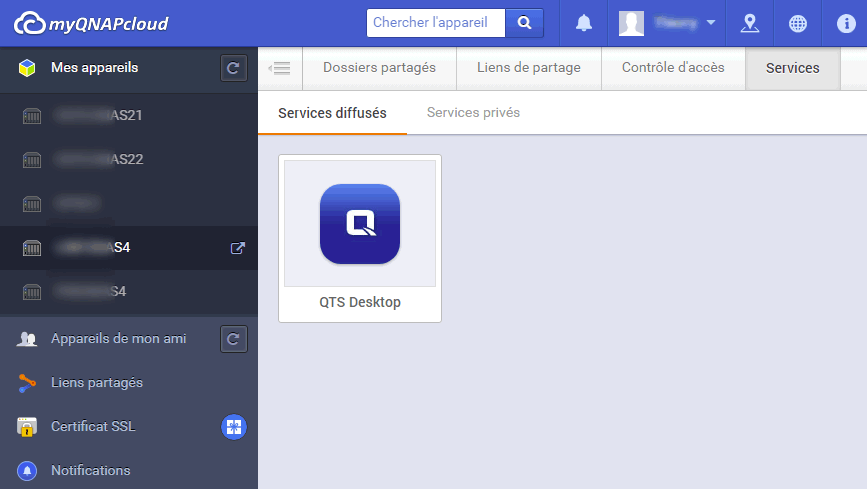The width and height of the screenshot is (867, 489).
Task: Switch to the Services privés sub-tab
Action: tap(473, 113)
